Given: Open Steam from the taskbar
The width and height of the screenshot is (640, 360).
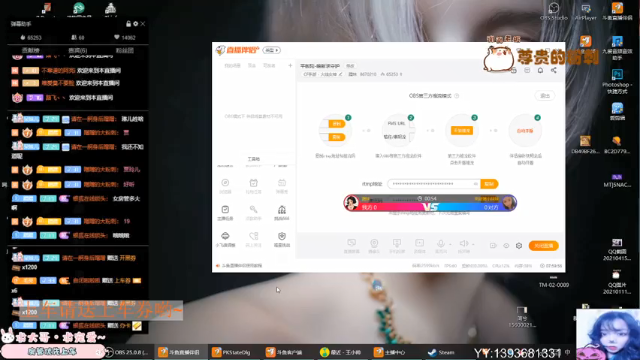Looking at the screenshot, I should click(x=441, y=352).
